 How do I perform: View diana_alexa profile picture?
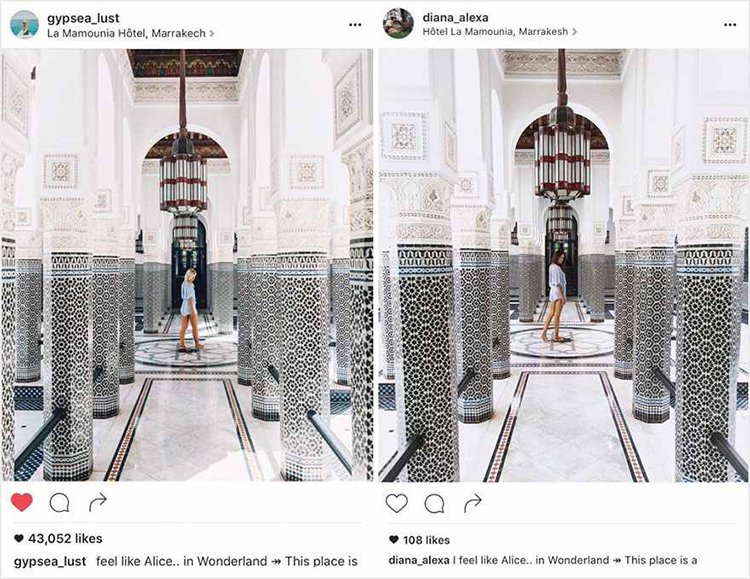coord(398,23)
